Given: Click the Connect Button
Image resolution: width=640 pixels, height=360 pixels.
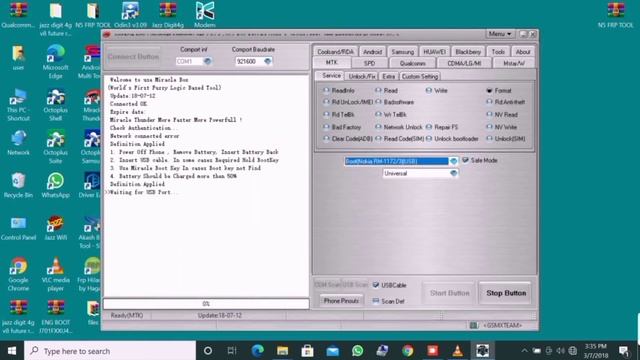Looking at the screenshot, I should [x=133, y=57].
